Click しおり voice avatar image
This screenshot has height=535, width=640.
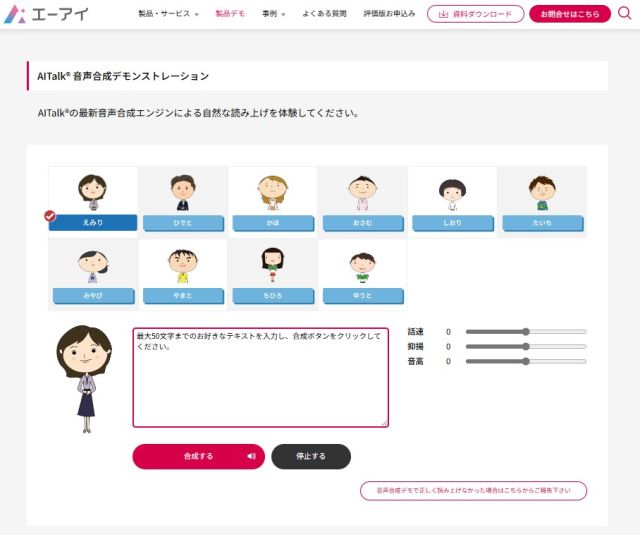click(x=452, y=194)
